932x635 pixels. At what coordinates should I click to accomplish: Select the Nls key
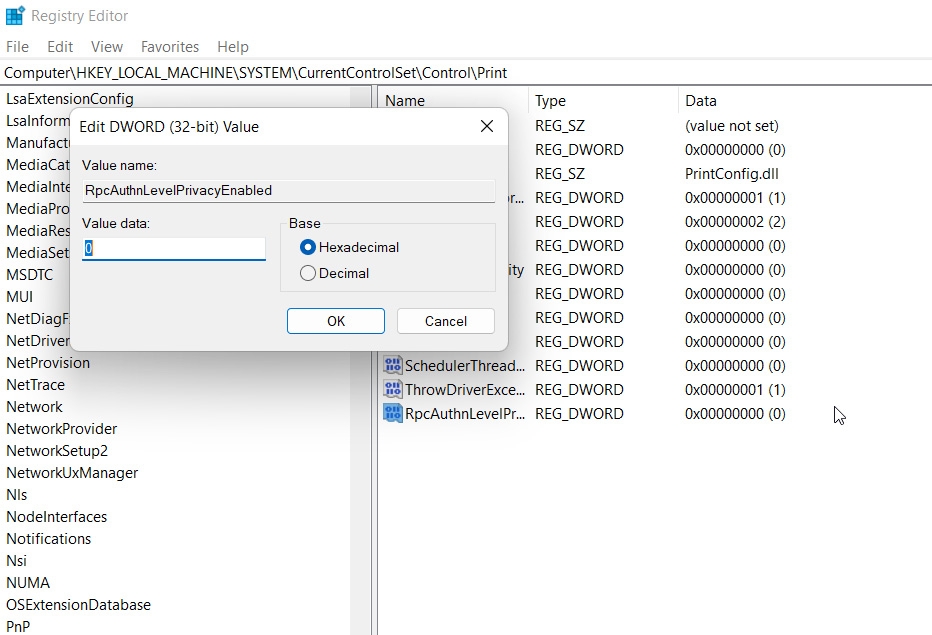tap(17, 495)
